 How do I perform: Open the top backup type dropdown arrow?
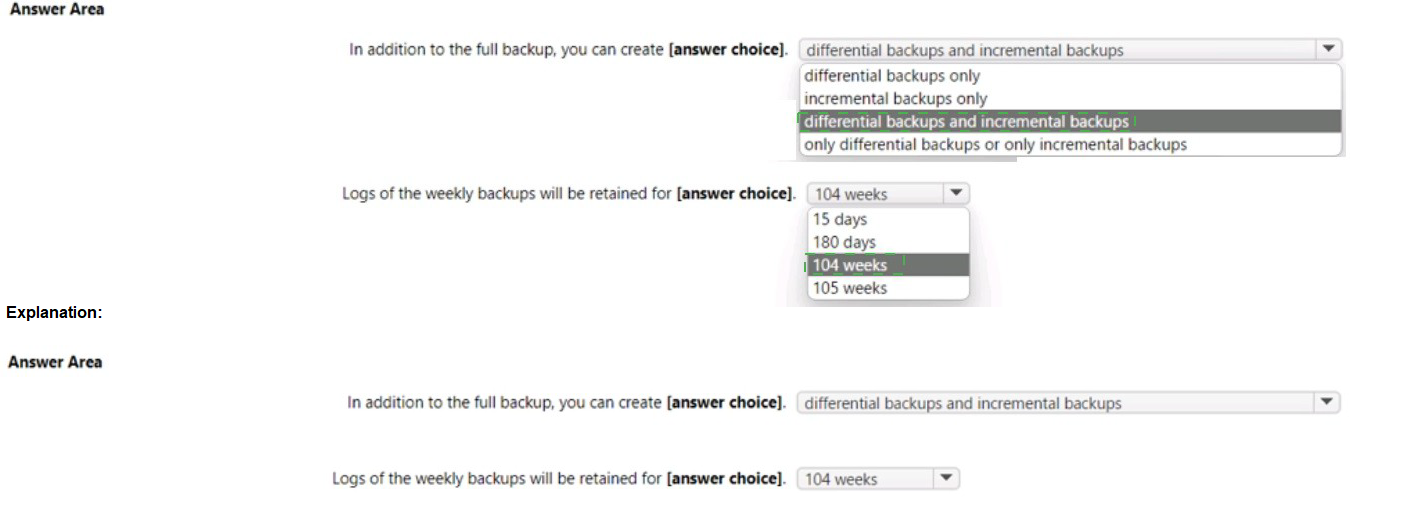click(x=1328, y=49)
